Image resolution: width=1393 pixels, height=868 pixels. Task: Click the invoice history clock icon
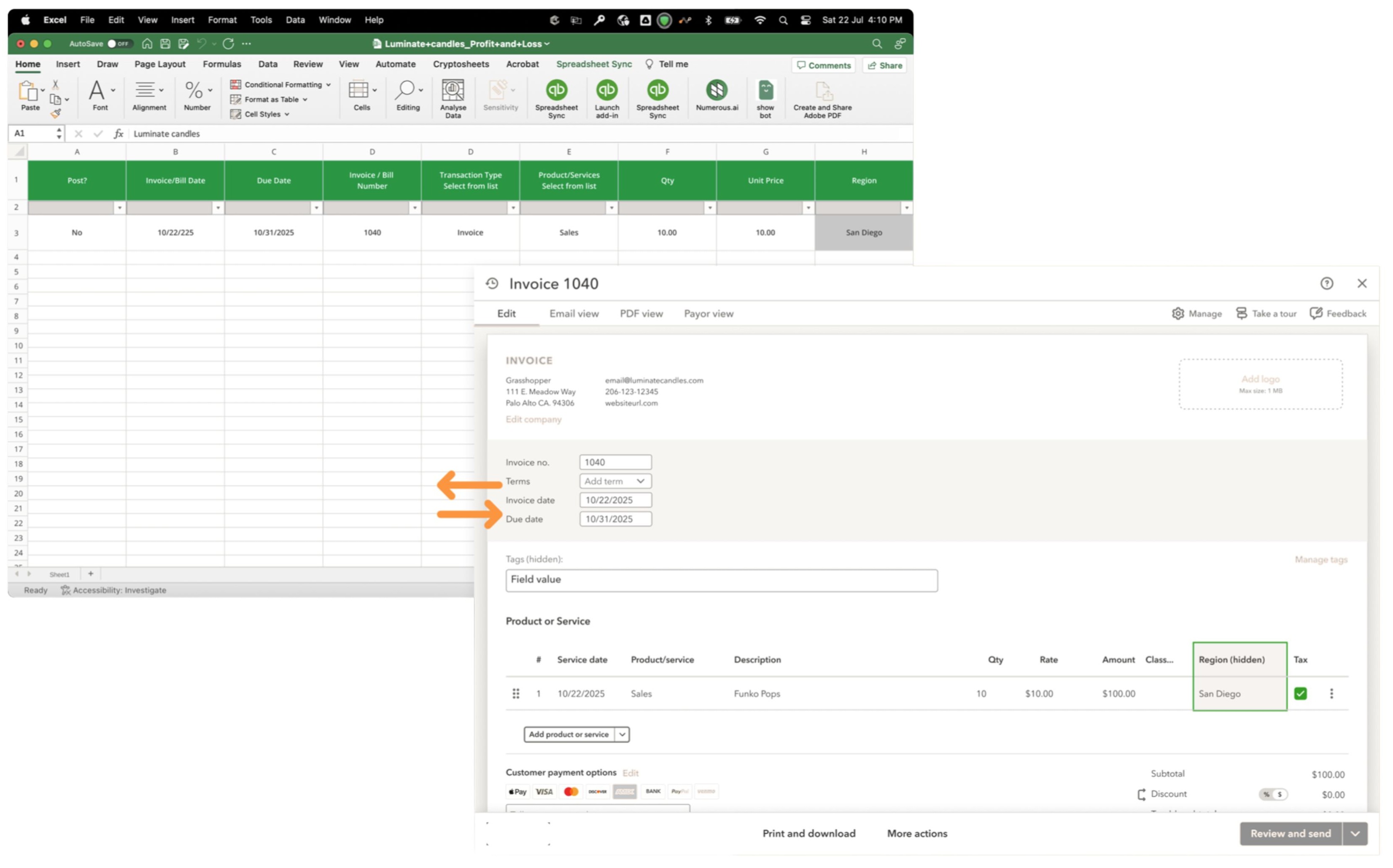(492, 283)
